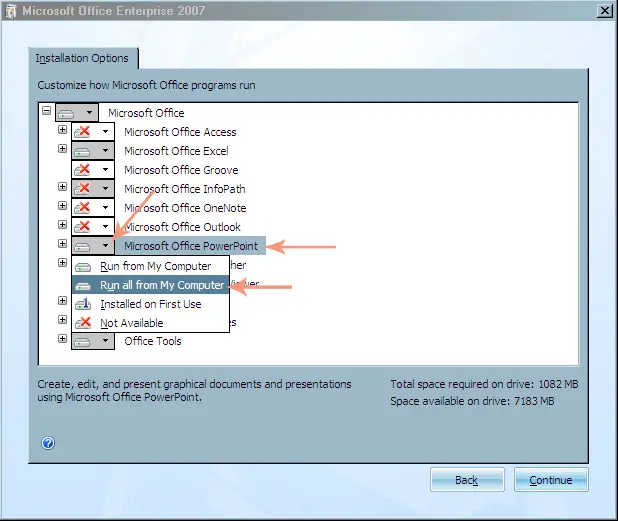Select Office Tools label
The height and width of the screenshot is (521, 618).
pos(153,341)
